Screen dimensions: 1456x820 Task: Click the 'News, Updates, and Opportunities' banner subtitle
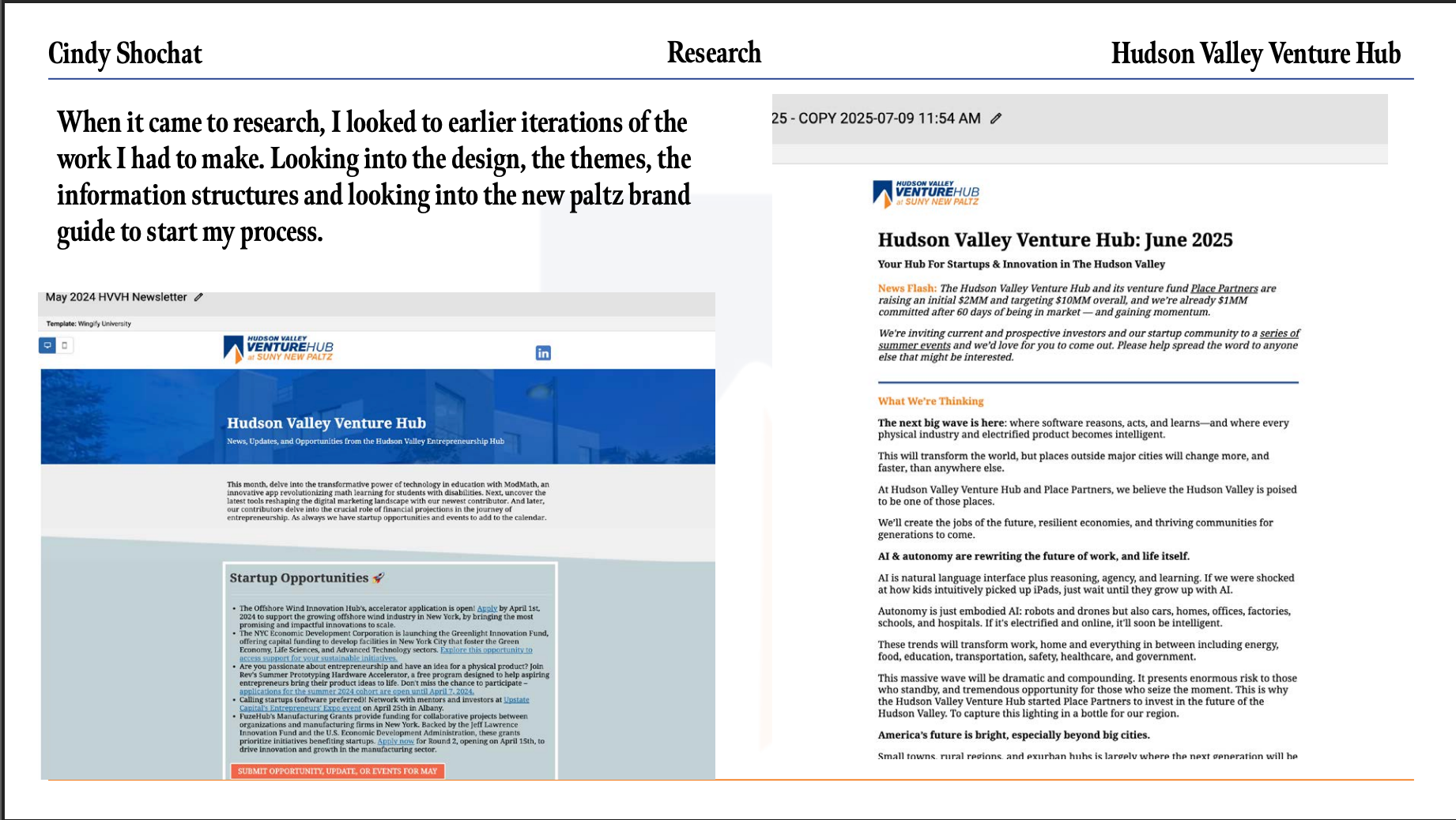365,441
